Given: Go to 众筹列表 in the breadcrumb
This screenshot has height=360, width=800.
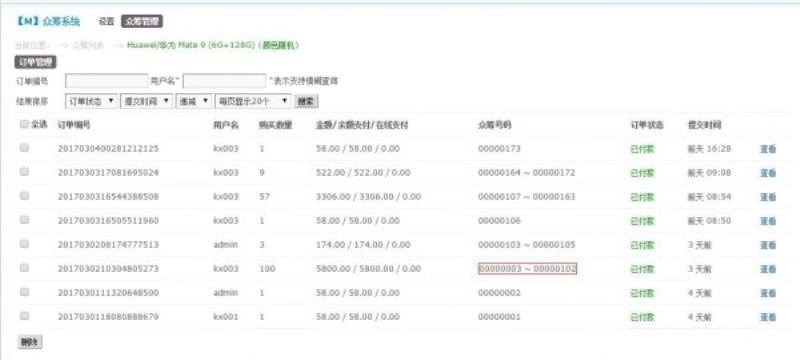Looking at the screenshot, I should click(x=88, y=45).
